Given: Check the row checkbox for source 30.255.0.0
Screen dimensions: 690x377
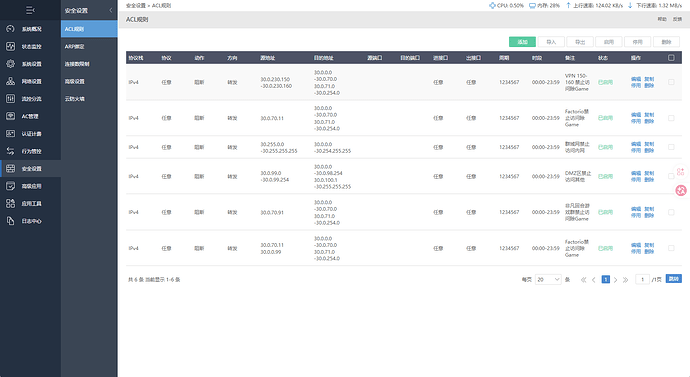Looking at the screenshot, I should click(671, 147).
